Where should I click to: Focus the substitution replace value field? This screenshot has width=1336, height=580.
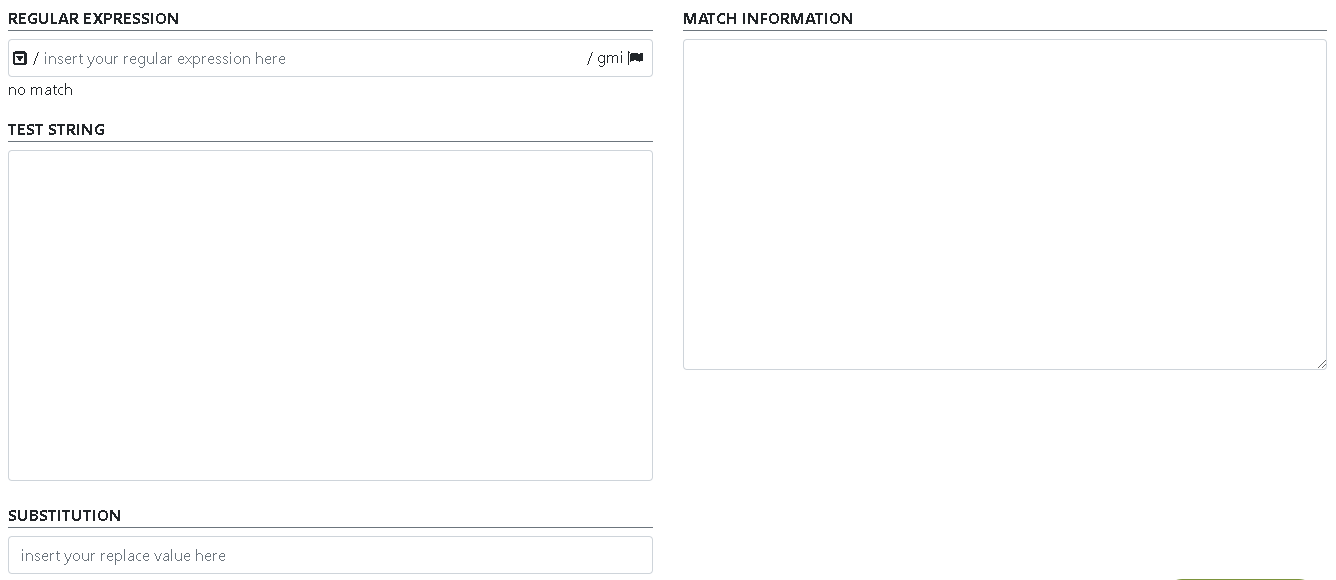pos(330,555)
